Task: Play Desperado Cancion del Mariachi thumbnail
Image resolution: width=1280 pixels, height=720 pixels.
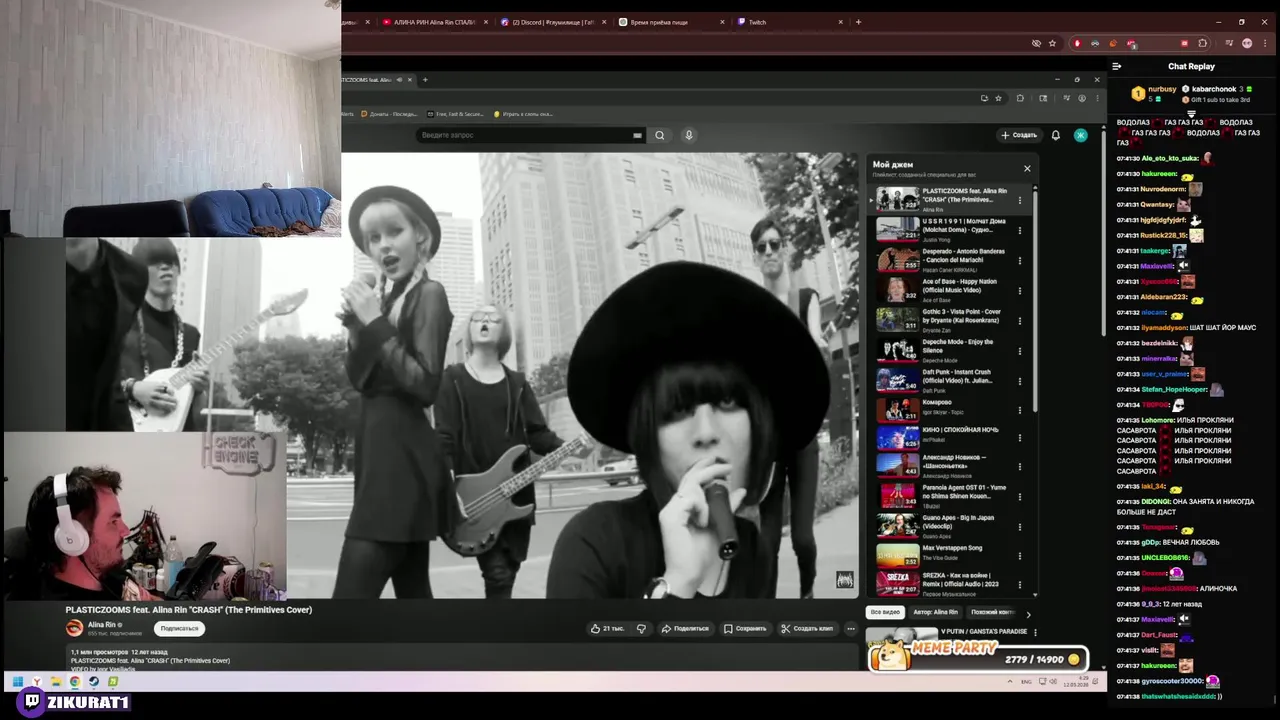Action: click(x=897, y=259)
